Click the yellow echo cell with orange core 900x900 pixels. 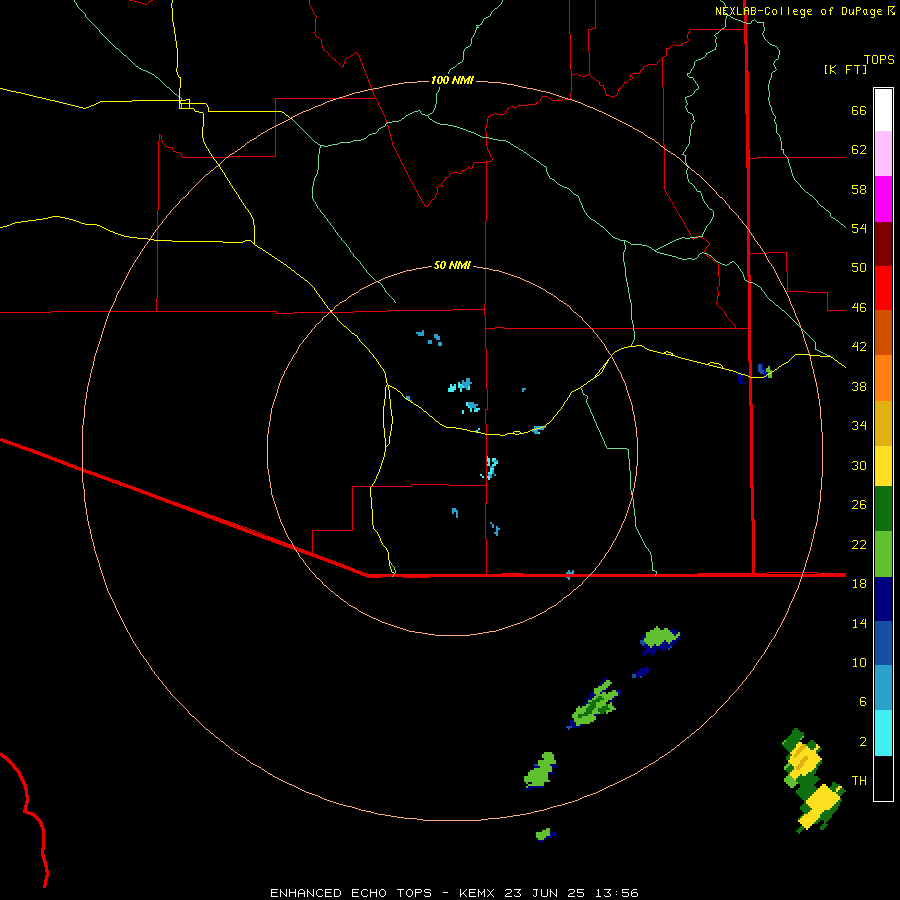coord(802,761)
